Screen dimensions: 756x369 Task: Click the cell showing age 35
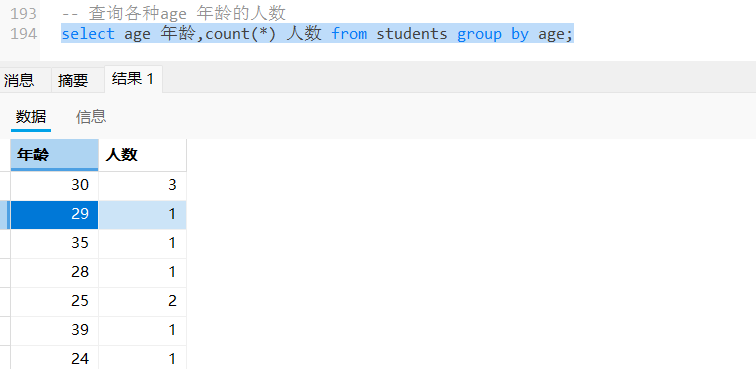pyautogui.click(x=54, y=244)
